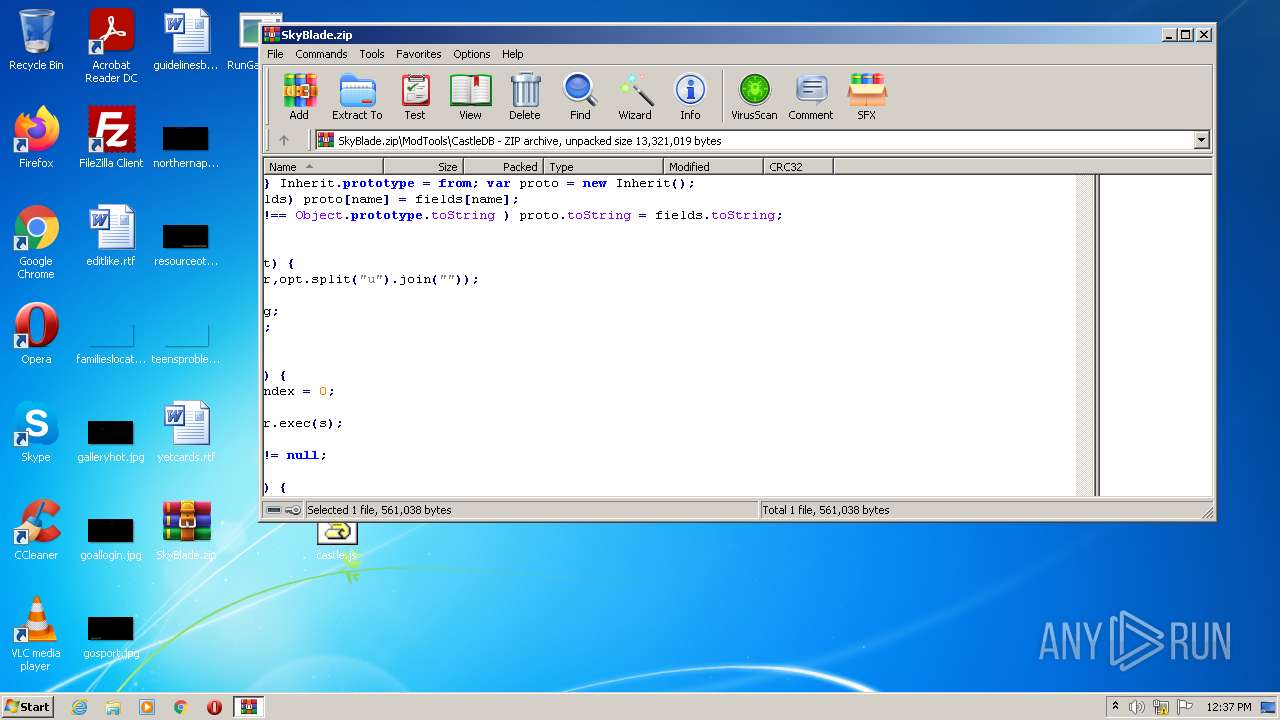This screenshot has width=1280, height=720.
Task: Select castle.js file icon on desktop
Action: (337, 540)
